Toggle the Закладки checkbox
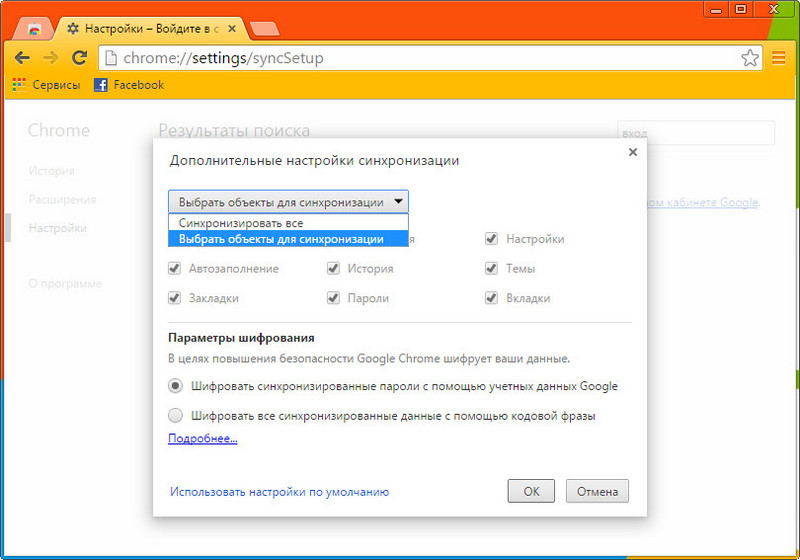Image resolution: width=800 pixels, height=560 pixels. pos(174,298)
